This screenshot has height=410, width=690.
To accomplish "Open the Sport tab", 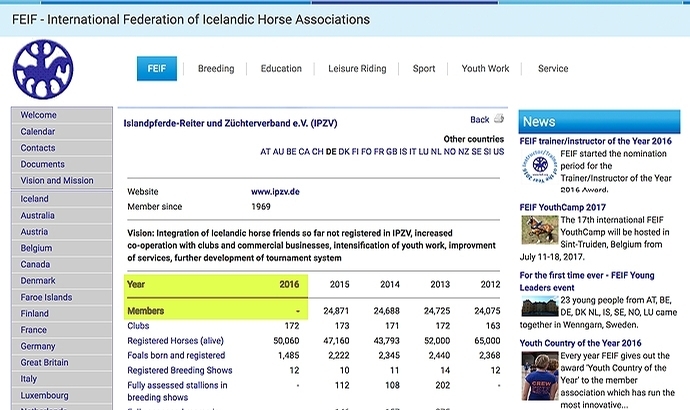I will (x=424, y=69).
